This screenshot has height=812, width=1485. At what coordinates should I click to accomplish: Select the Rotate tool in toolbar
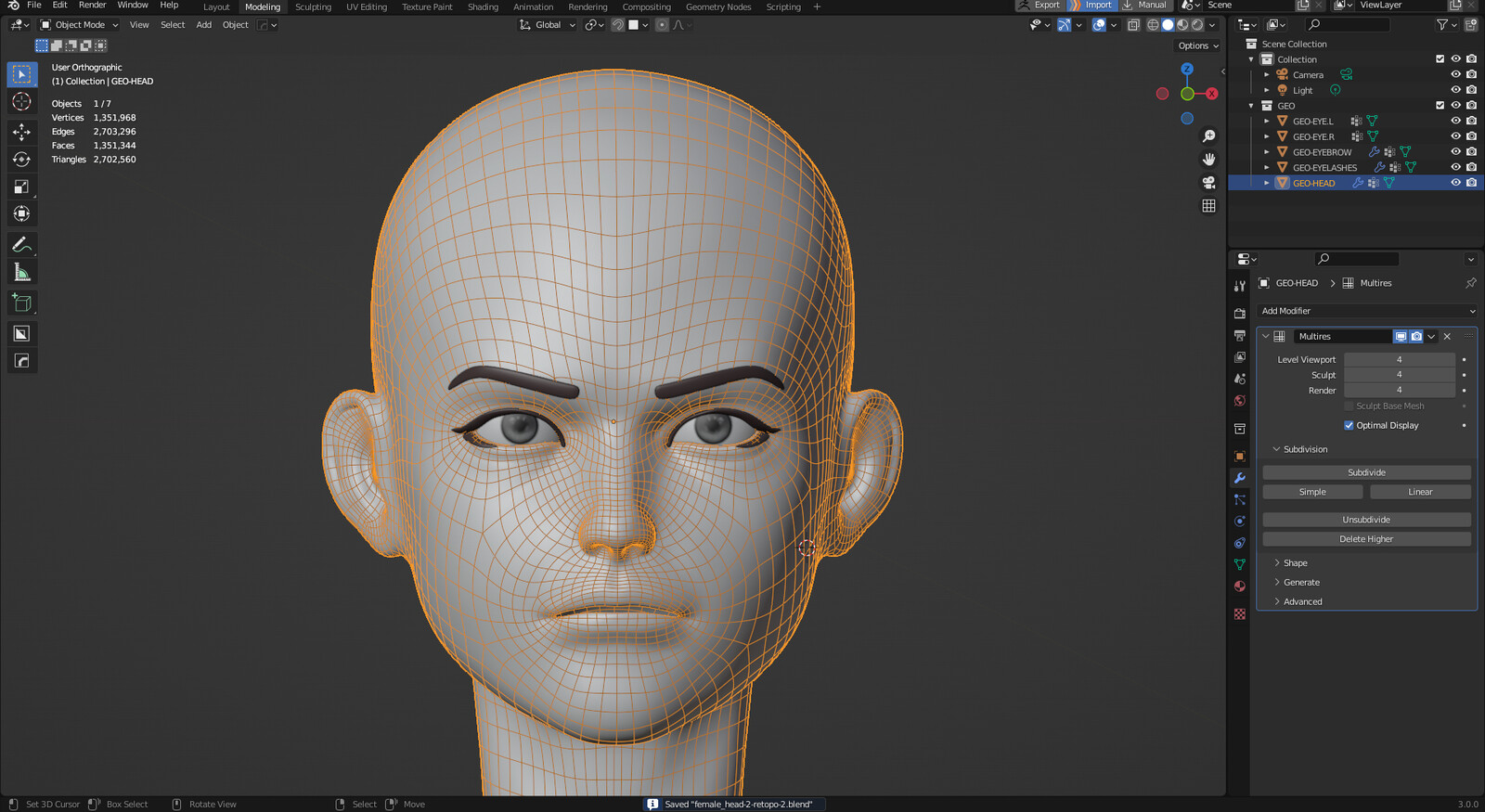[x=21, y=160]
